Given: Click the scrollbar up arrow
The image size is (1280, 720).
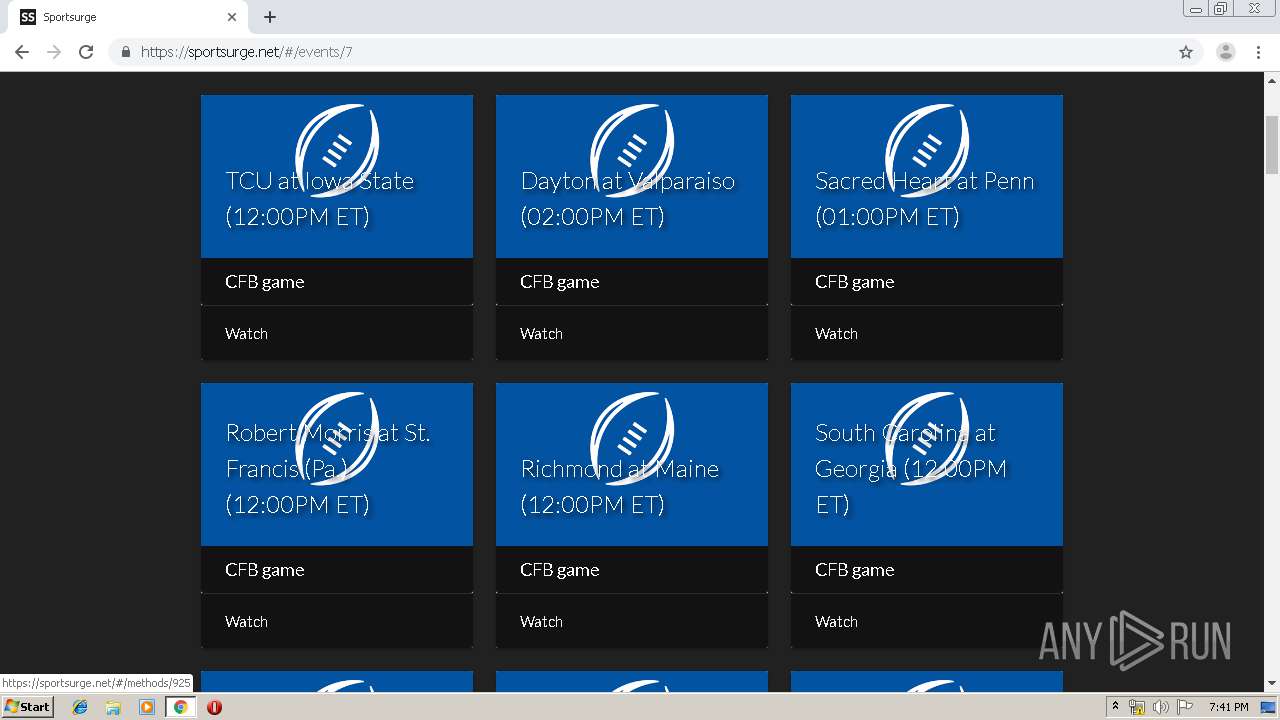Looking at the screenshot, I should pos(1272,80).
